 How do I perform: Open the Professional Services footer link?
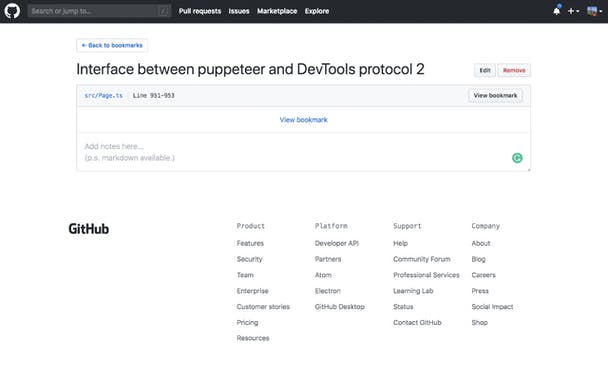coord(426,275)
